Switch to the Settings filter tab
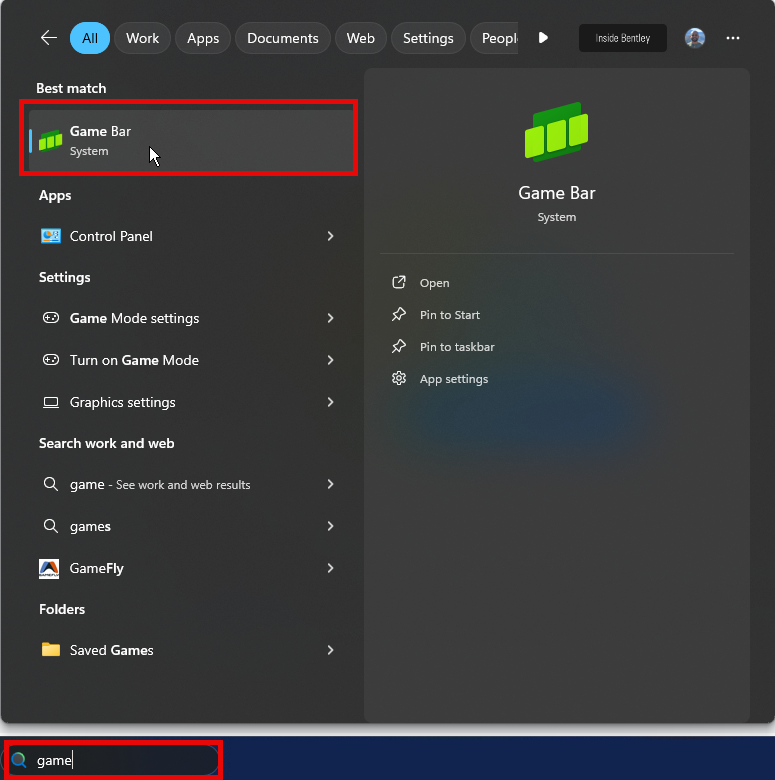The width and height of the screenshot is (775, 780). tap(428, 38)
